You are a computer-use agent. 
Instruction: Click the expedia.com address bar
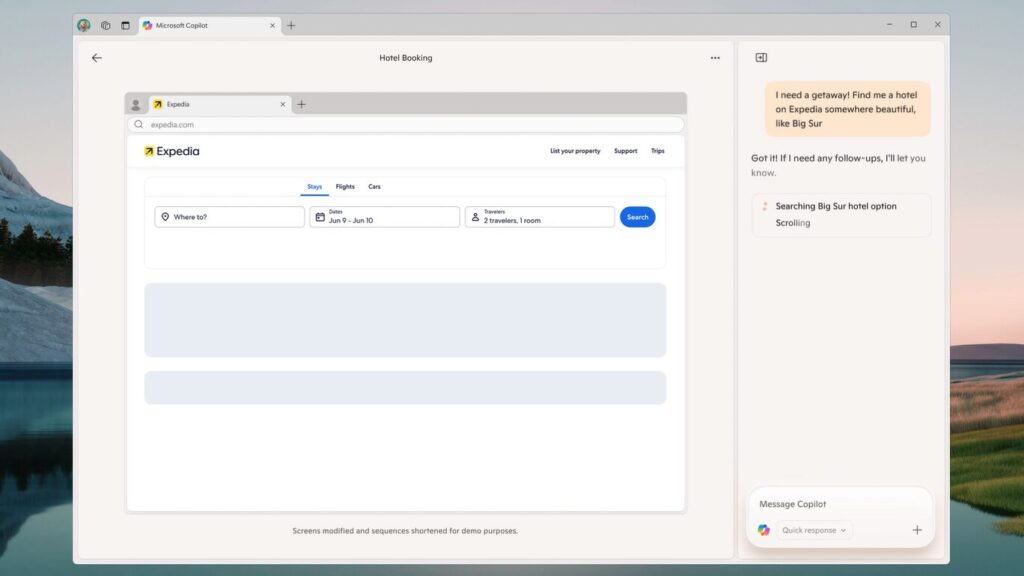(406, 125)
